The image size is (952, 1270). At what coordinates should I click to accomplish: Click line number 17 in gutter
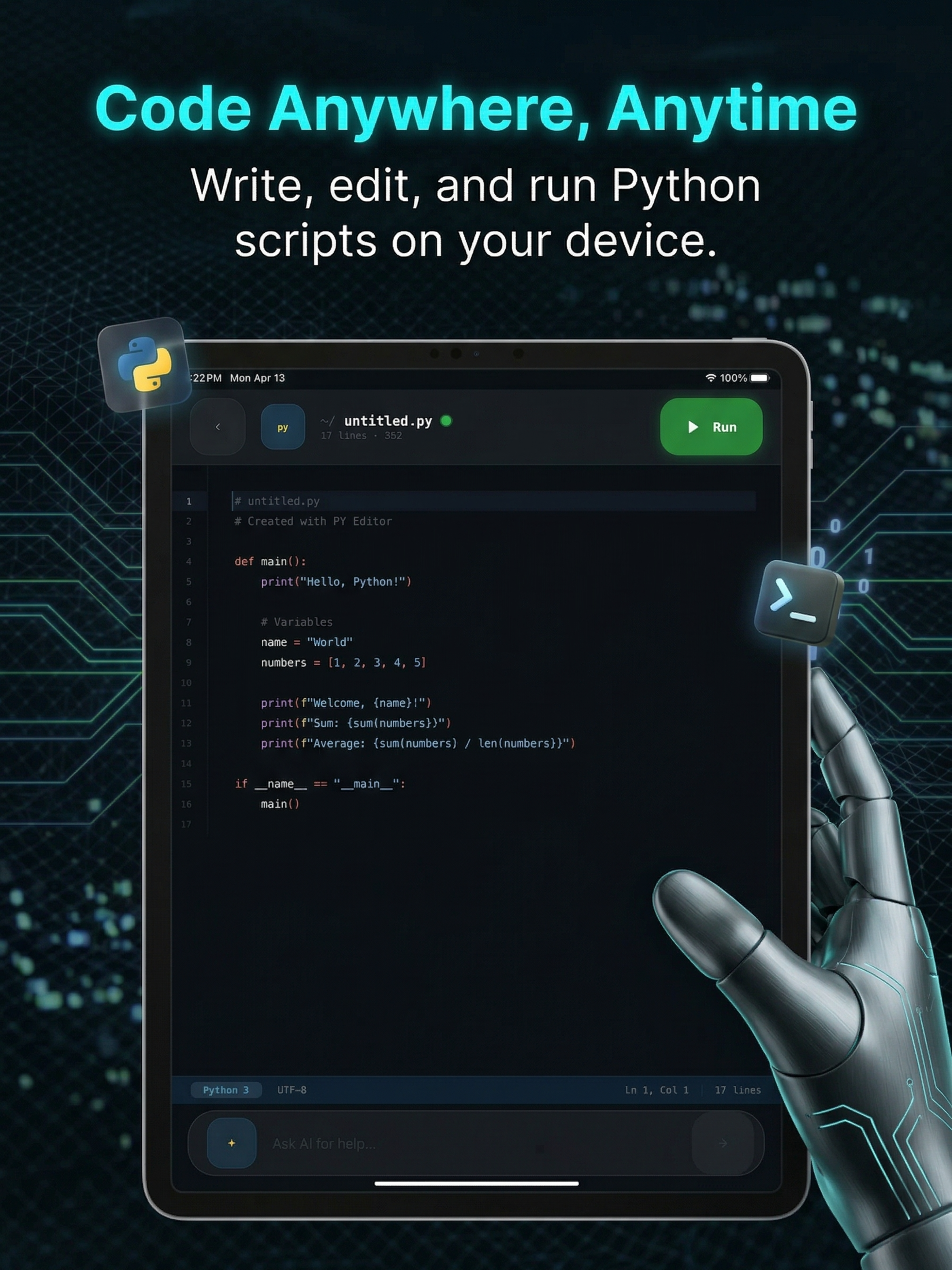pos(186,824)
